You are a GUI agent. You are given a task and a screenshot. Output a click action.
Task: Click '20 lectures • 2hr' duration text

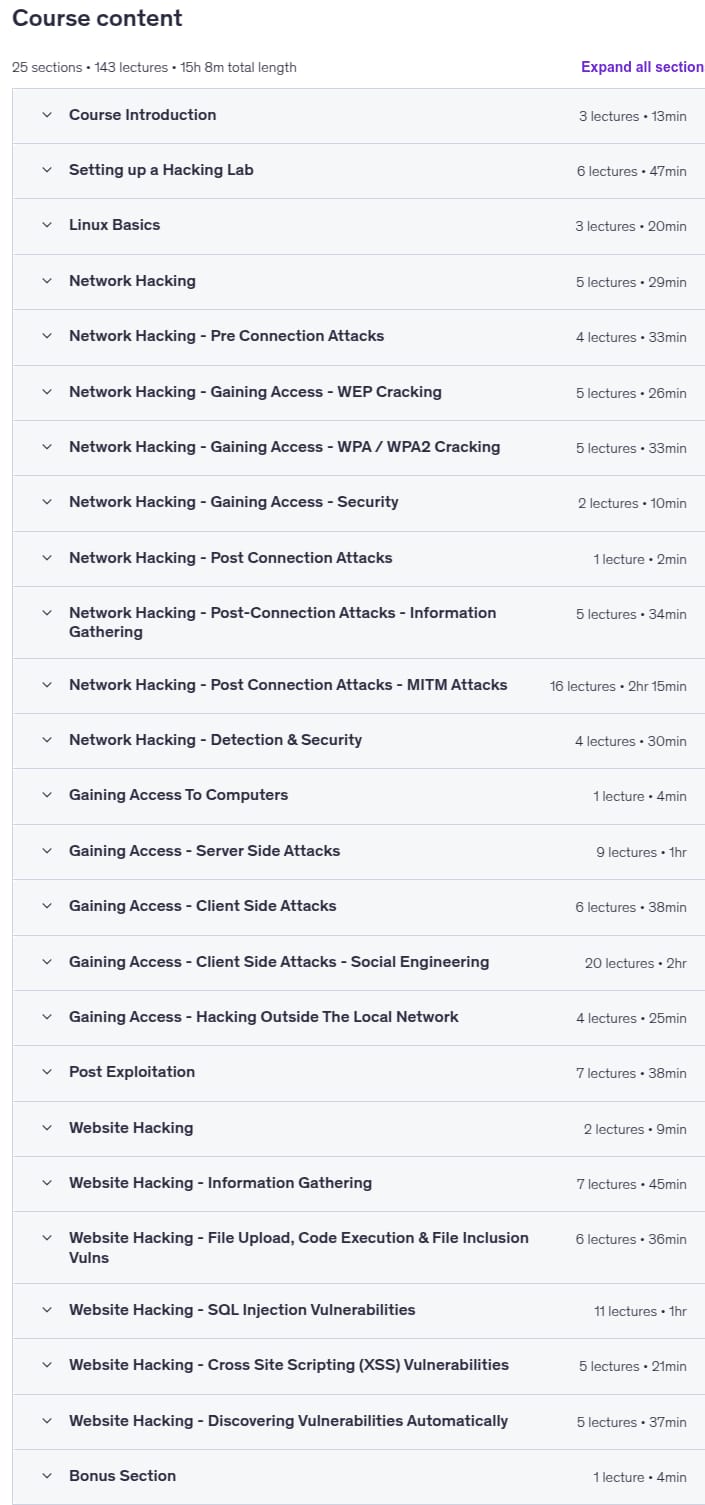(636, 963)
